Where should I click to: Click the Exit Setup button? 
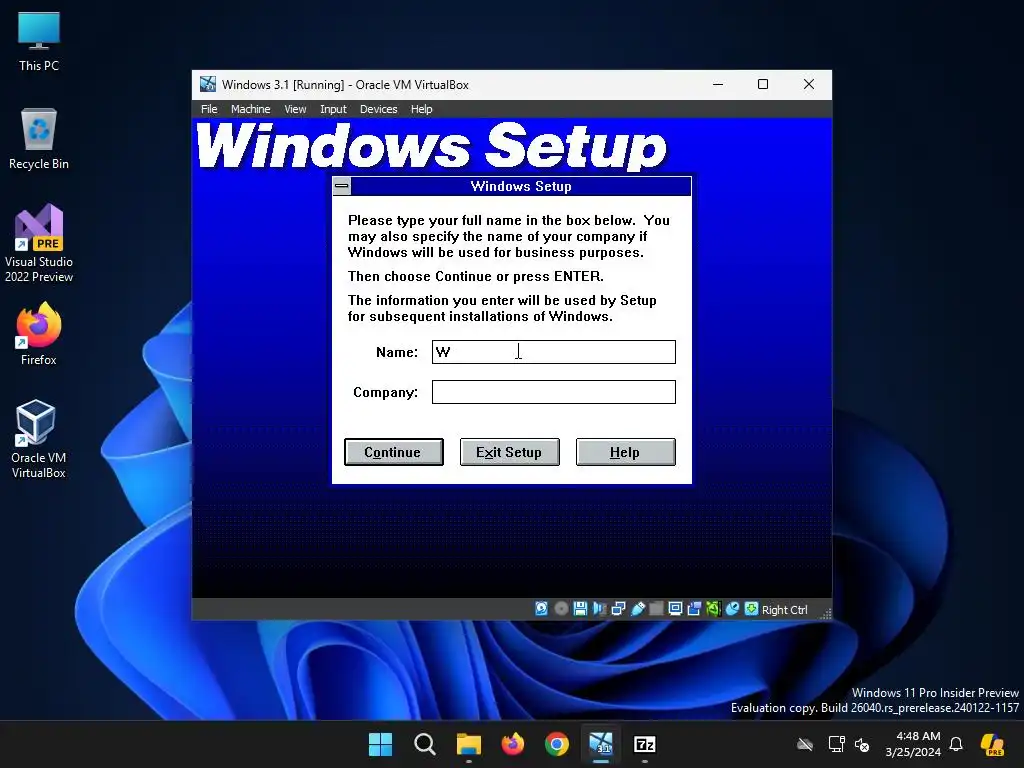pyautogui.click(x=509, y=452)
